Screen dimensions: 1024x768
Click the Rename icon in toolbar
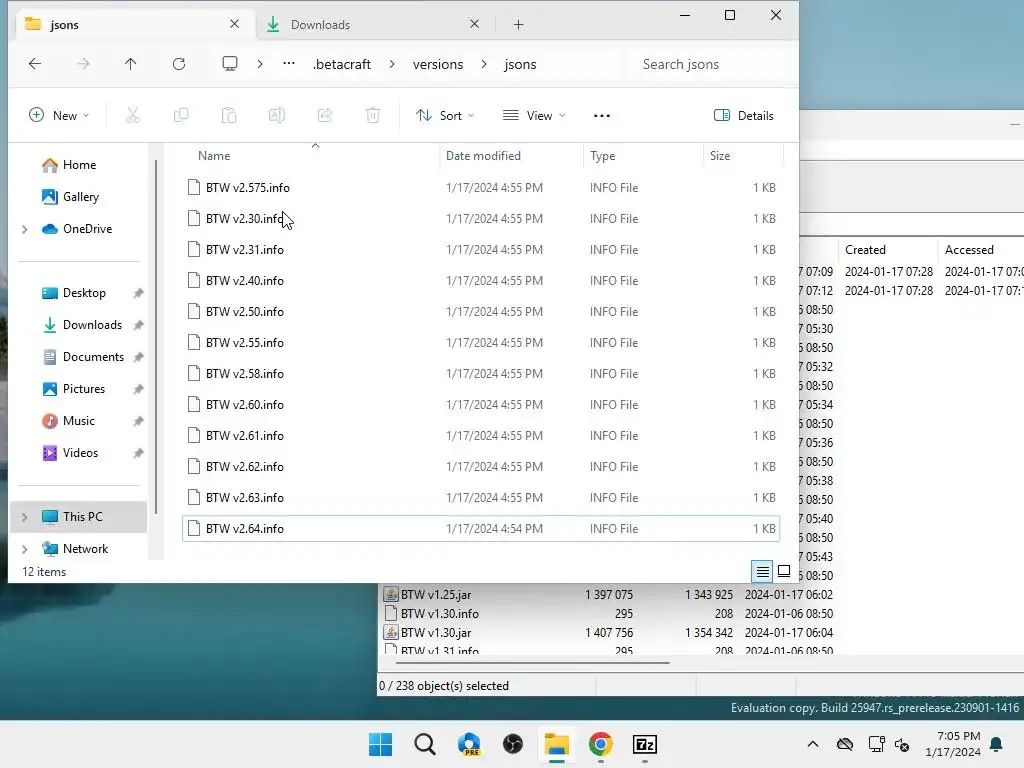277,116
